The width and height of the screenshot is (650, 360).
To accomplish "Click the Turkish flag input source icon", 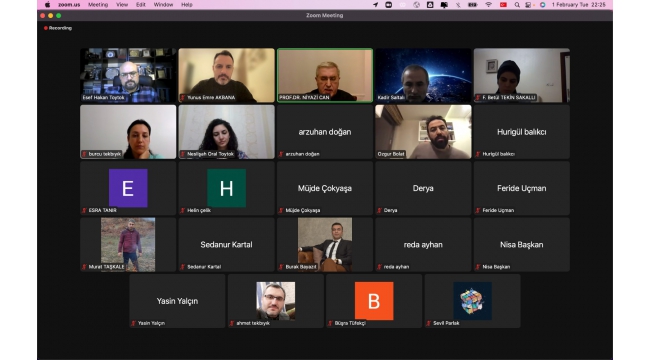I will pos(503,5).
